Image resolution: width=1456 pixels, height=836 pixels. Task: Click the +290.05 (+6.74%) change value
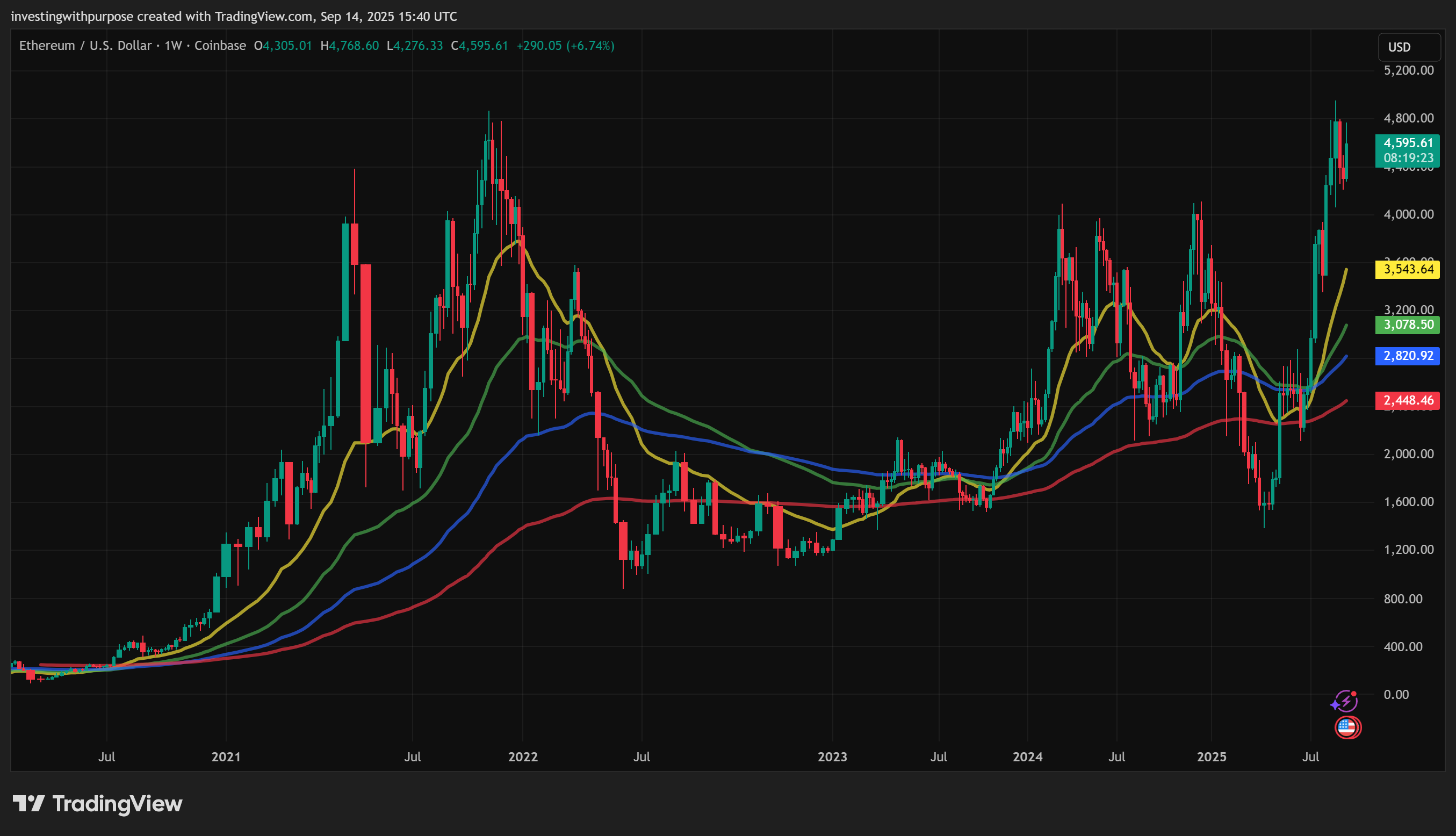click(565, 46)
